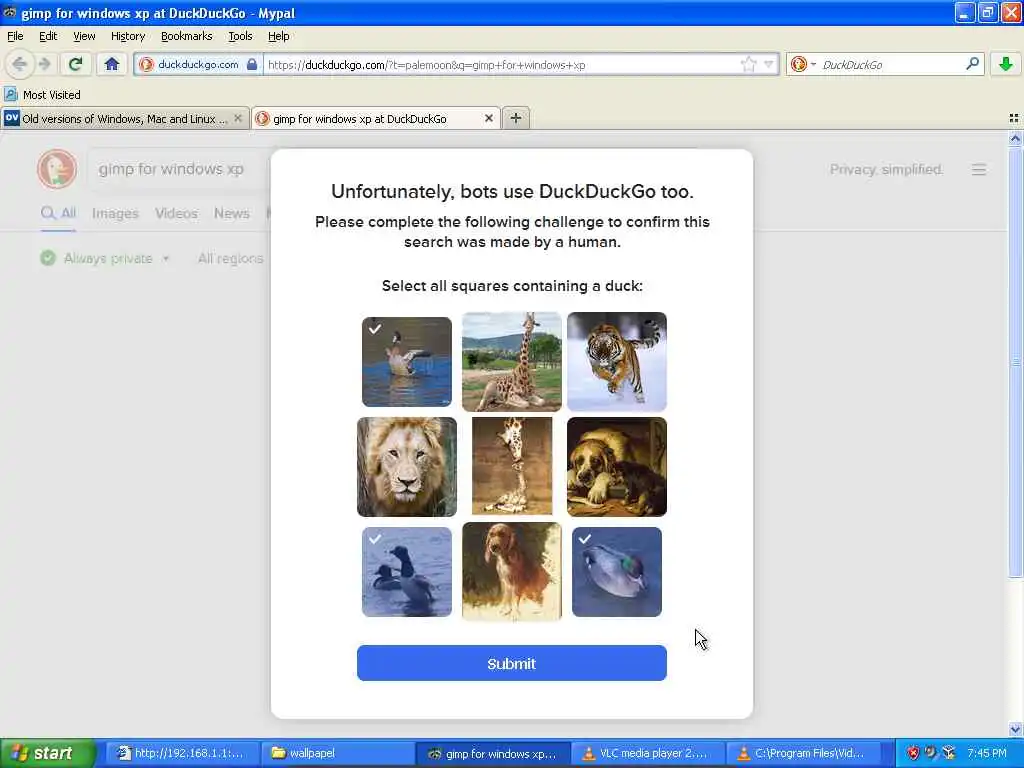Submit the duck challenge
The image size is (1024, 768).
[x=511, y=663]
